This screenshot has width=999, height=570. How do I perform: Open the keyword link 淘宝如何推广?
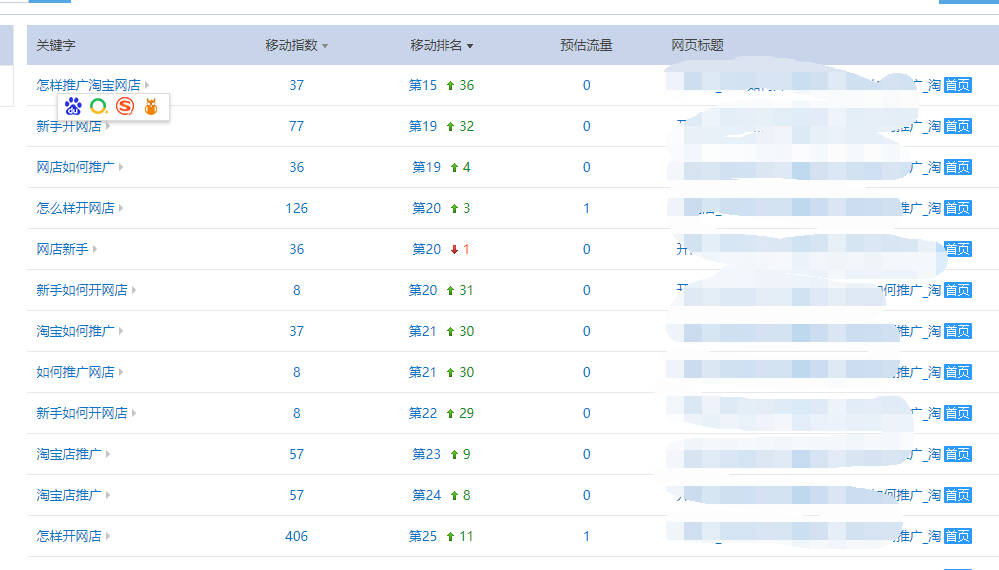[x=75, y=331]
